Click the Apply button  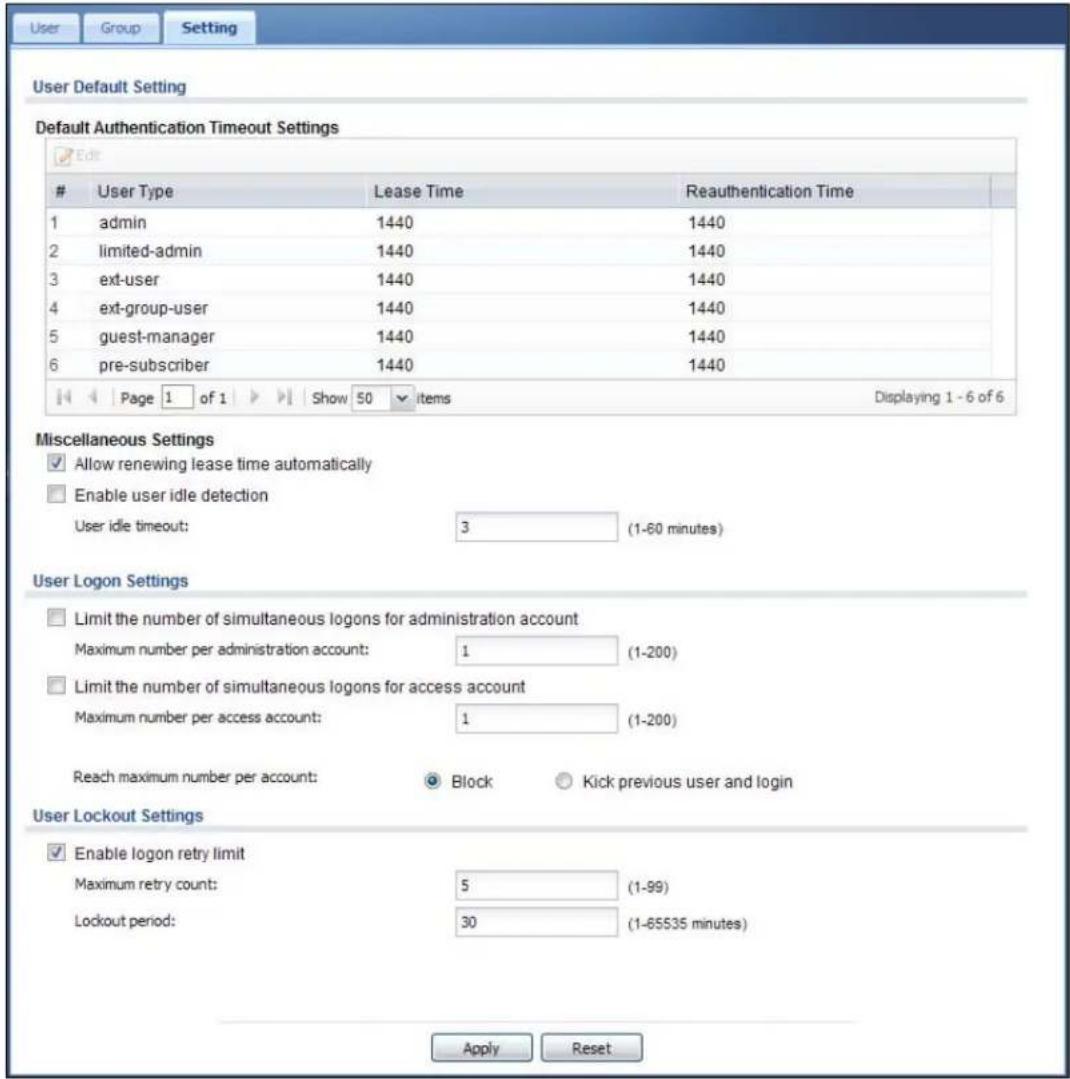(x=482, y=1048)
